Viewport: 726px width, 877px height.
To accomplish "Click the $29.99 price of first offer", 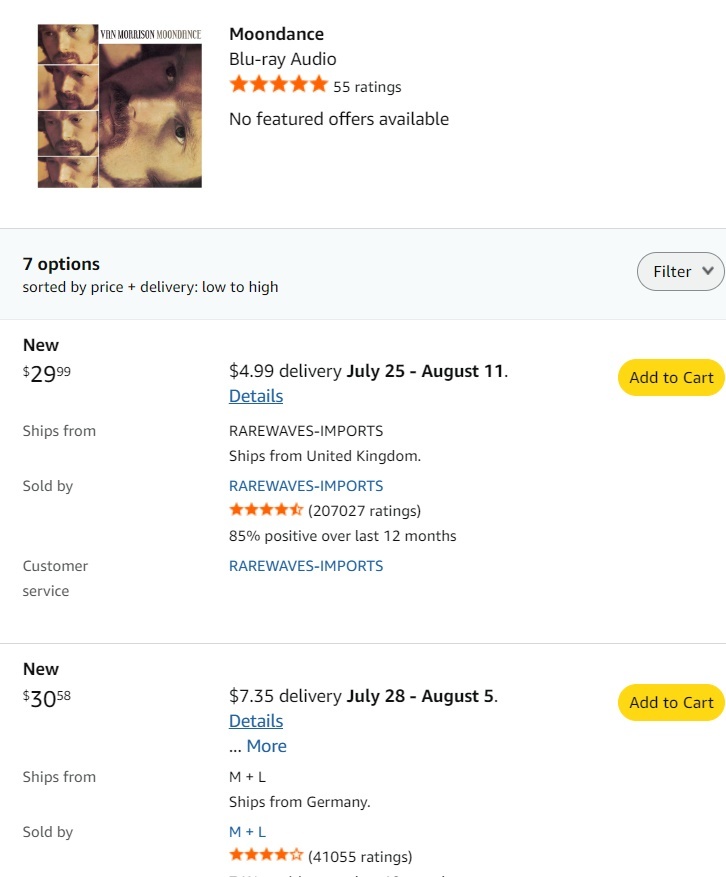I will click(x=47, y=373).
